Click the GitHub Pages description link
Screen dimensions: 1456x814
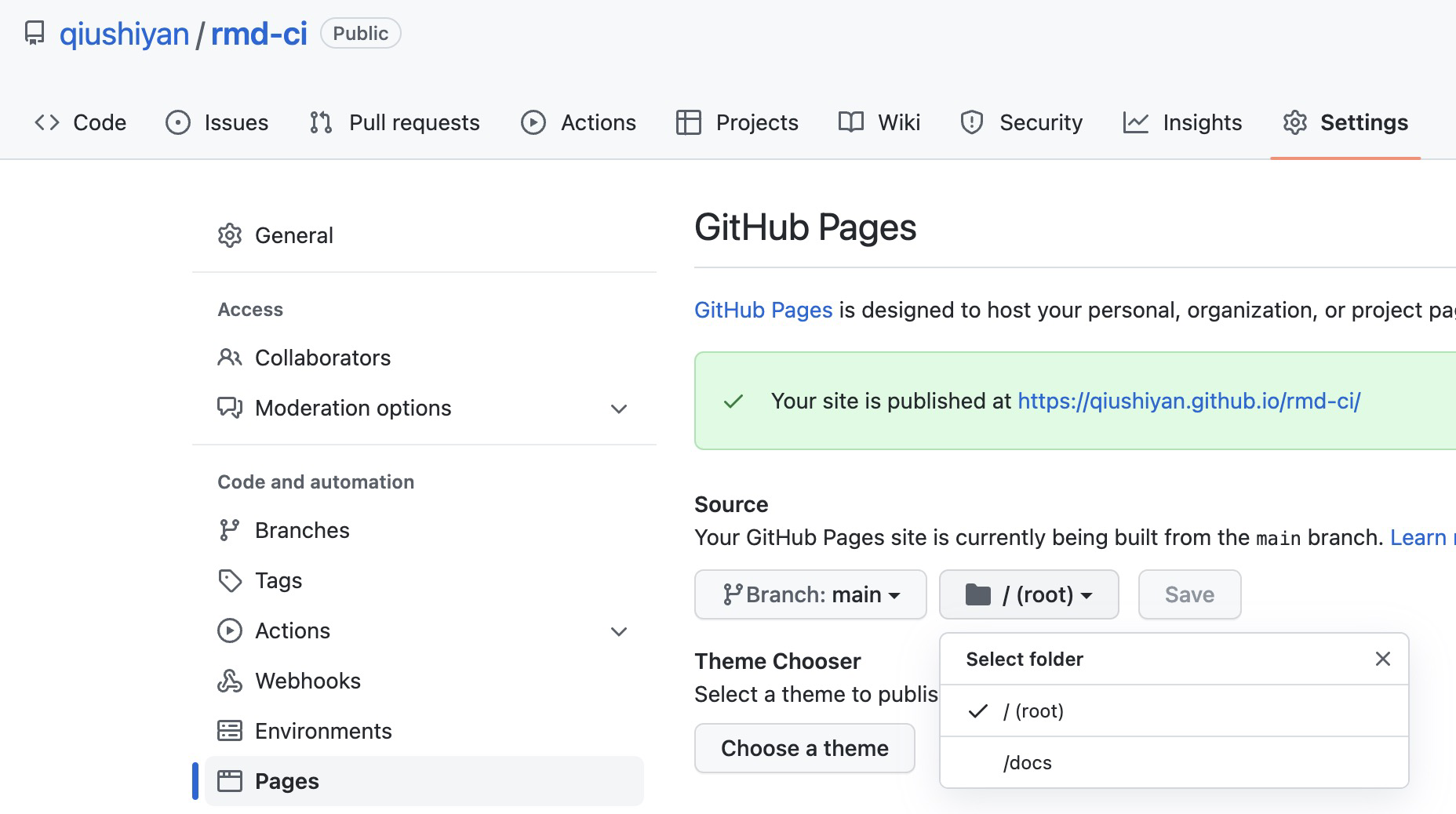pyautogui.click(x=763, y=310)
